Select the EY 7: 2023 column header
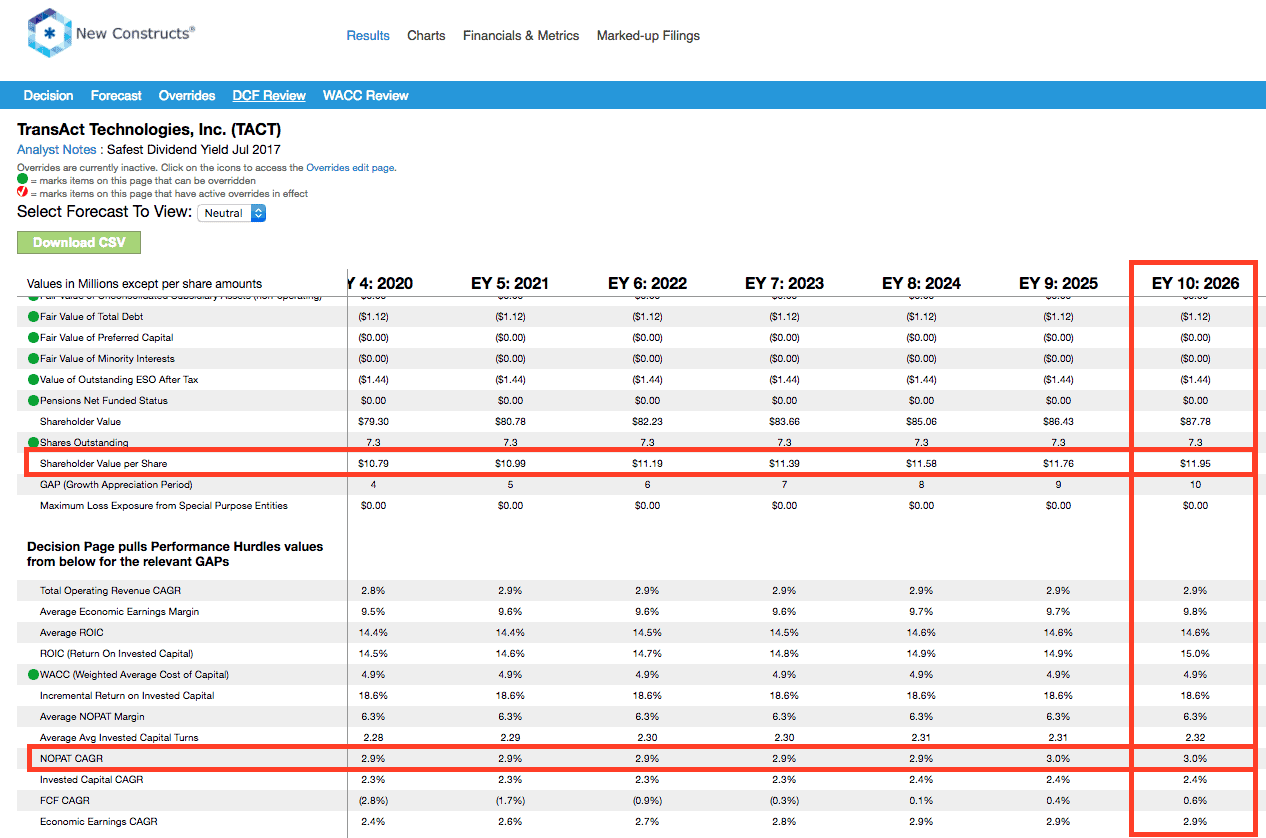1266x838 pixels. 784,284
